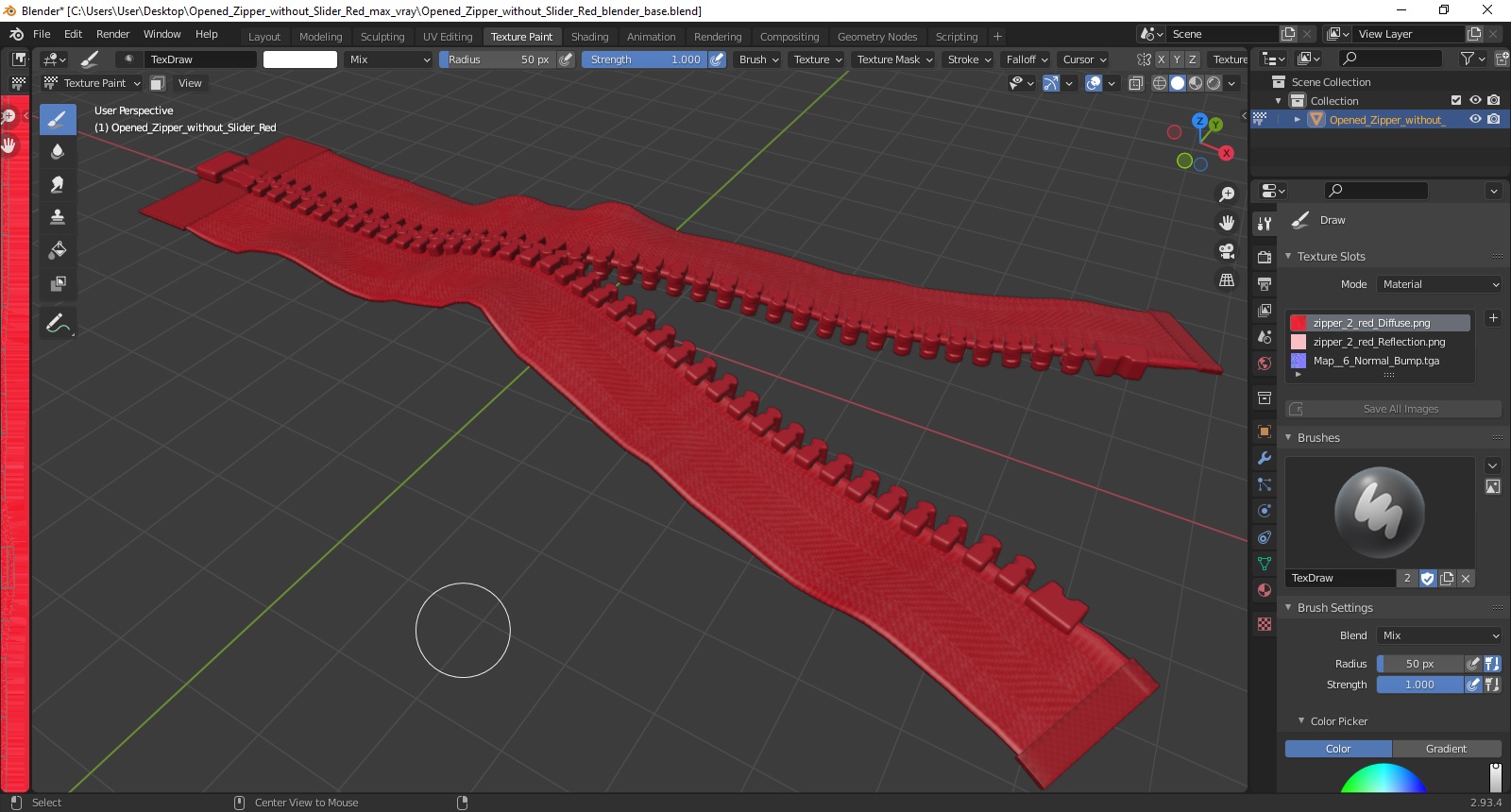
Task: Switch to the UV Editing workspace tab
Action: coord(448,37)
